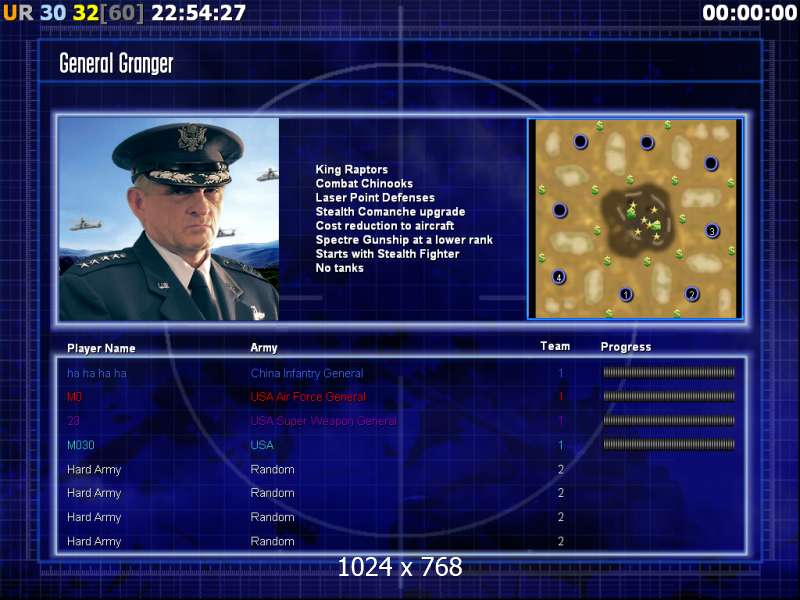Select player M0 in red
The width and height of the screenshot is (800, 600).
[74, 397]
